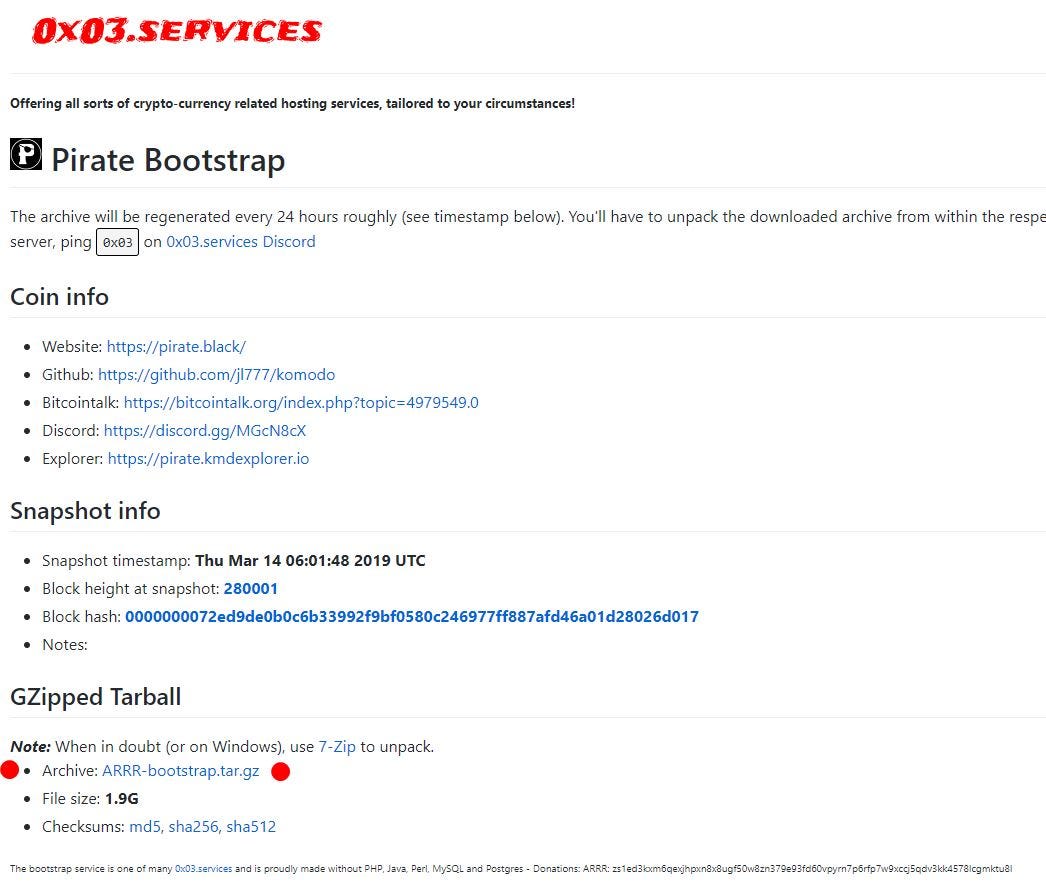
Task: Open the pirate.kmdexplorer.io explorer link
Action: [208, 458]
